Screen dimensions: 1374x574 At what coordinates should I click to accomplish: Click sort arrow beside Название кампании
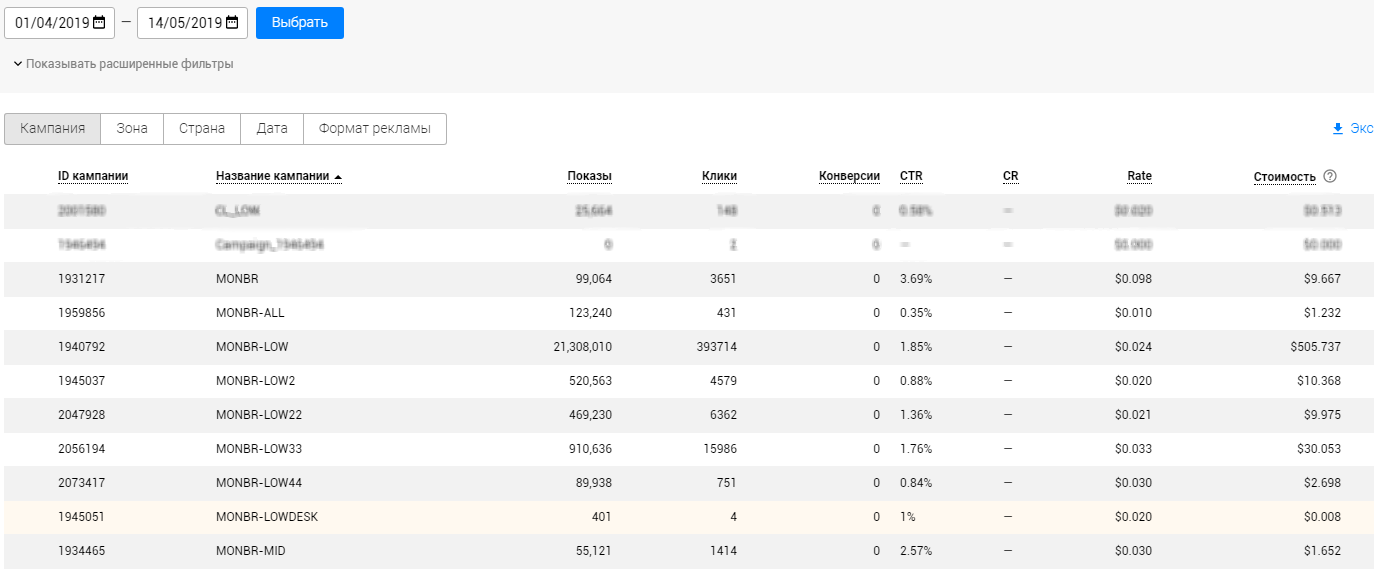[x=338, y=177]
